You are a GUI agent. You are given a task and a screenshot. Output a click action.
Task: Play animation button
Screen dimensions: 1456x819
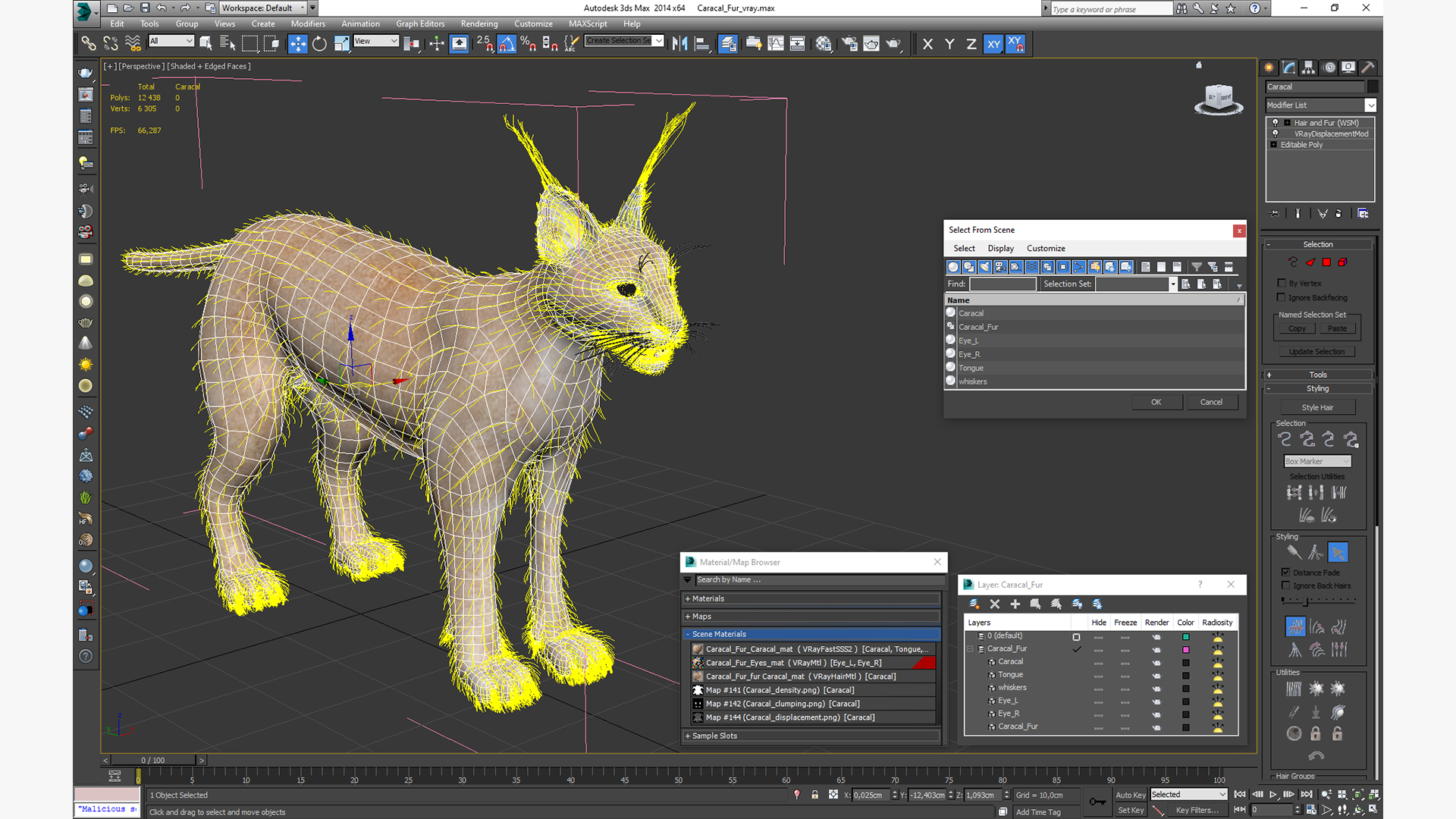1273,795
